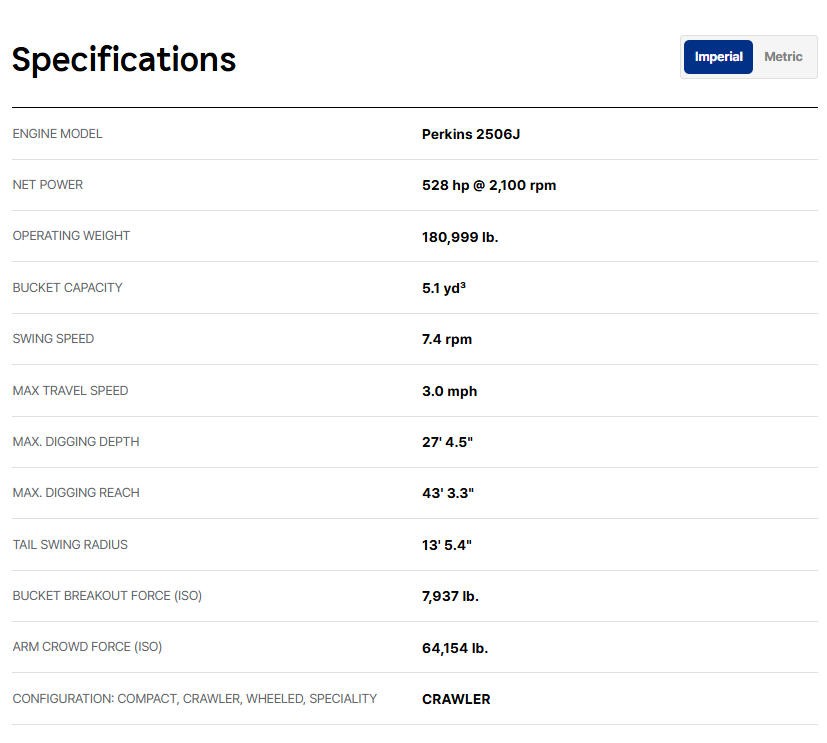Viewport: 827px width, 743px height.
Task: Select the 64,154 lb. arm crowd value
Action: (454, 648)
